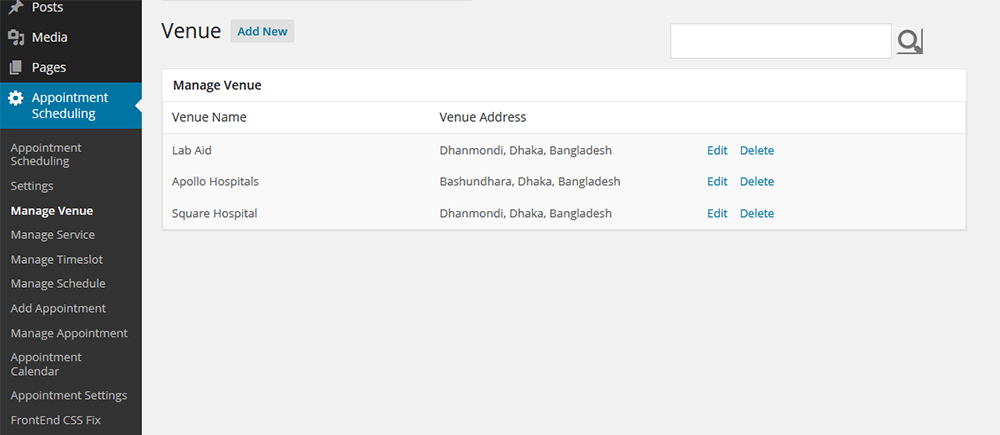Open Manage Service submenu item
Screen dimensions: 1000x435
[x=53, y=235]
